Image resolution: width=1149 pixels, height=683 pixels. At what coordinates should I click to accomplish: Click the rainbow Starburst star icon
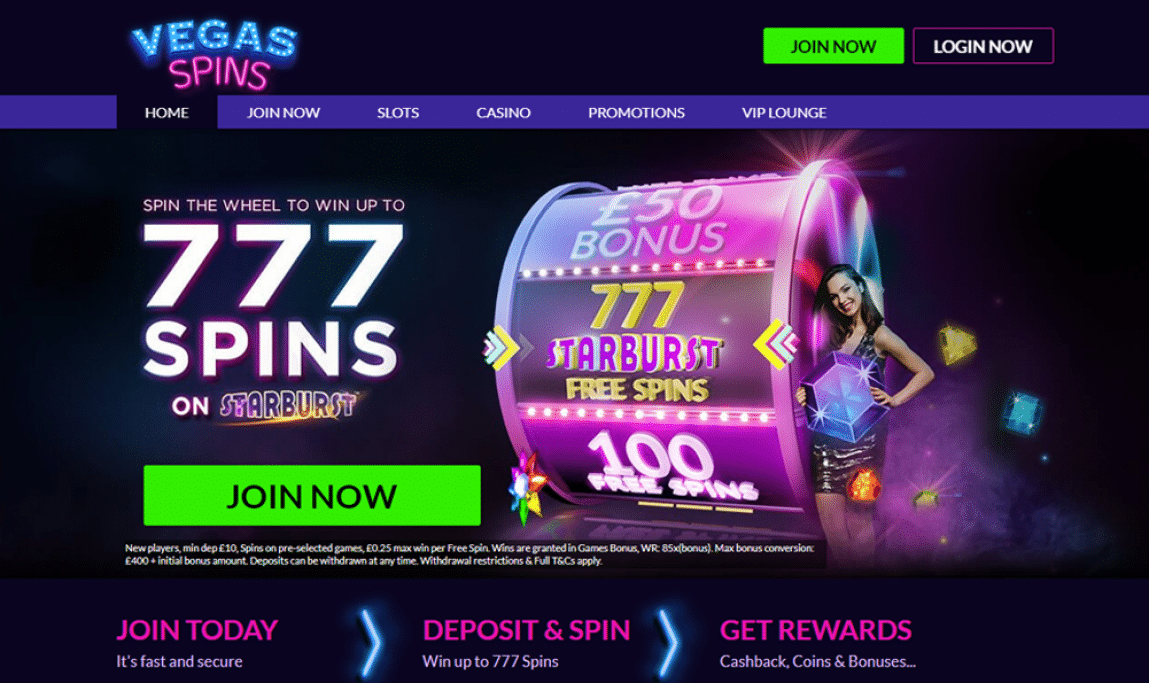click(x=526, y=487)
